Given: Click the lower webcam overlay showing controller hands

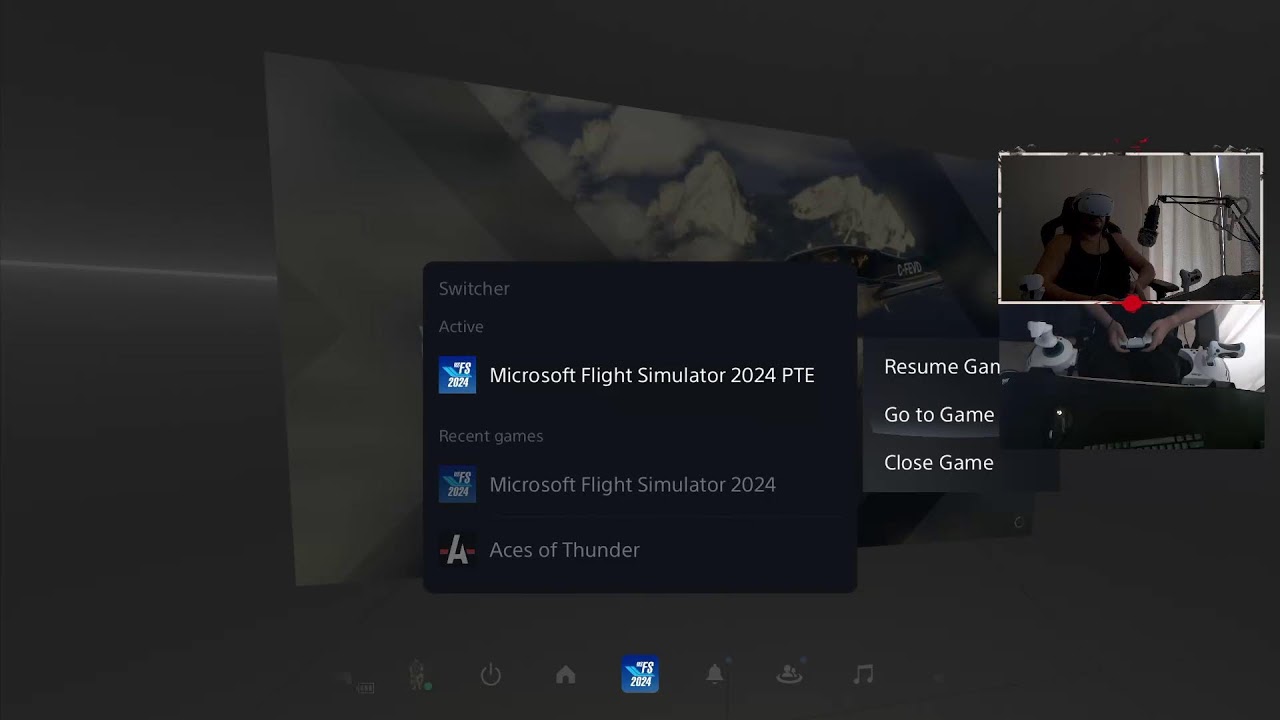Looking at the screenshot, I should tap(1132, 376).
